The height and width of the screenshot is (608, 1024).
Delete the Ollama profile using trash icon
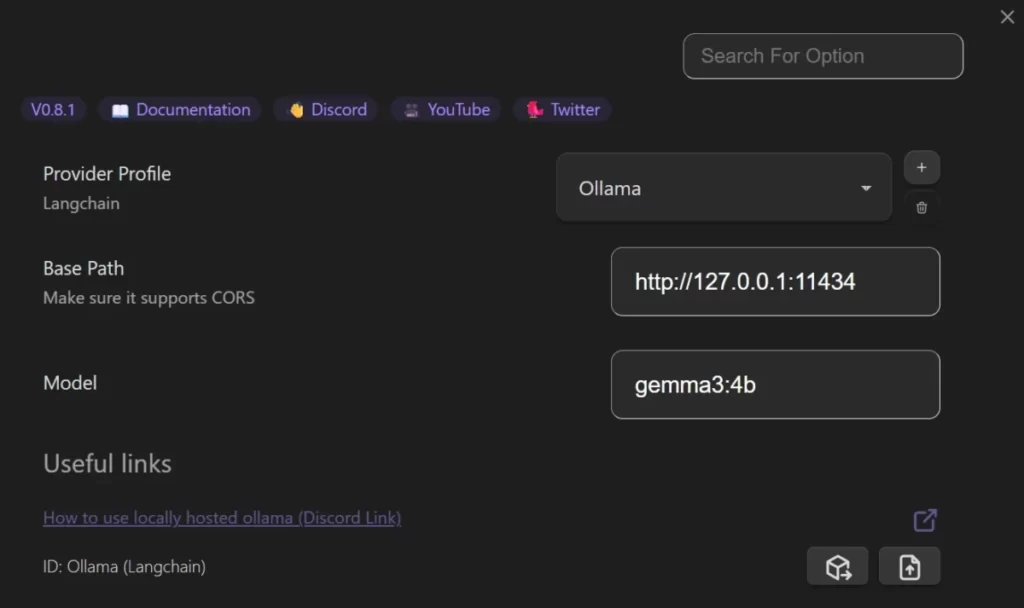click(x=921, y=208)
